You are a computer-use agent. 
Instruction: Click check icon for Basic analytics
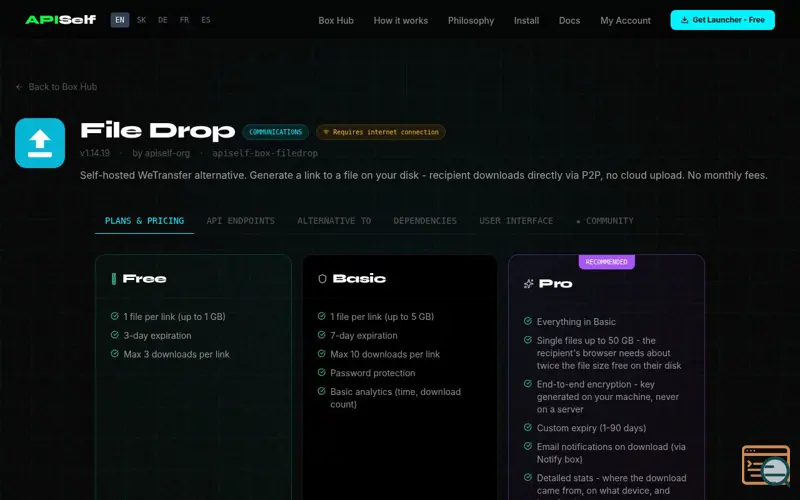point(321,391)
